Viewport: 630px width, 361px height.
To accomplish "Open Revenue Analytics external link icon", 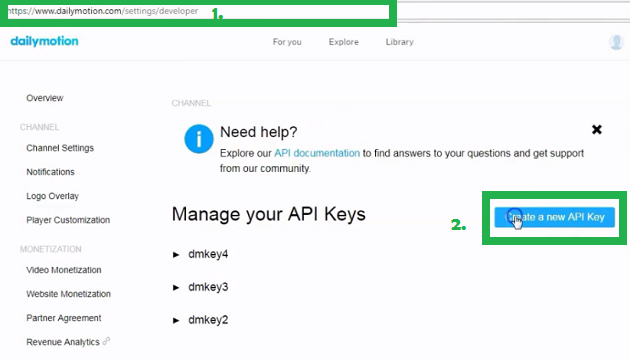I will click(x=106, y=341).
